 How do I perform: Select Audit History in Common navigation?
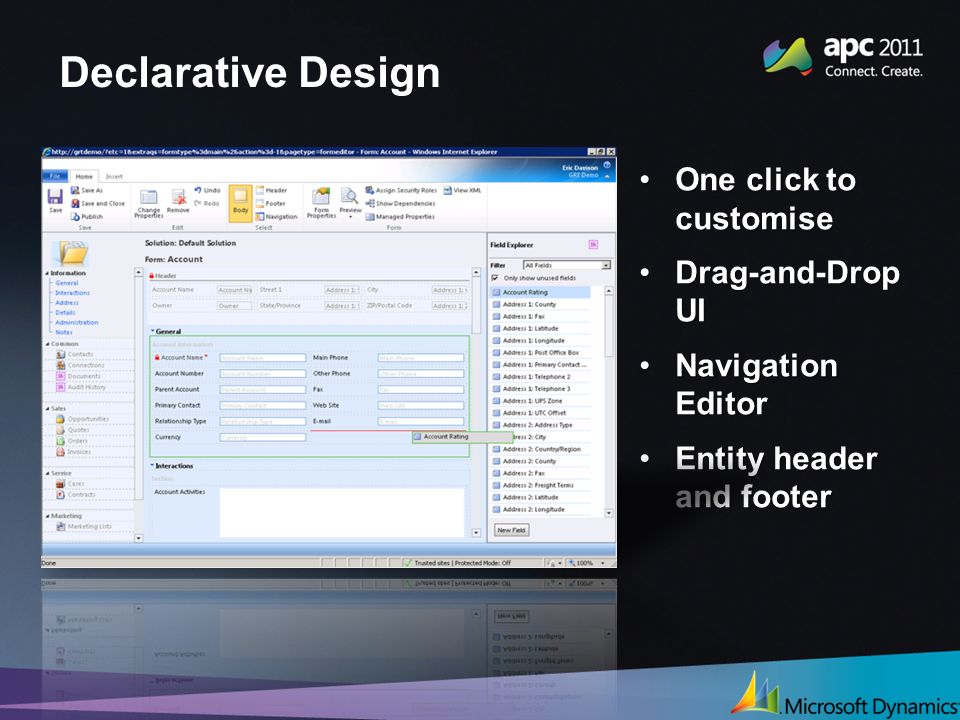pyautogui.click(x=81, y=388)
